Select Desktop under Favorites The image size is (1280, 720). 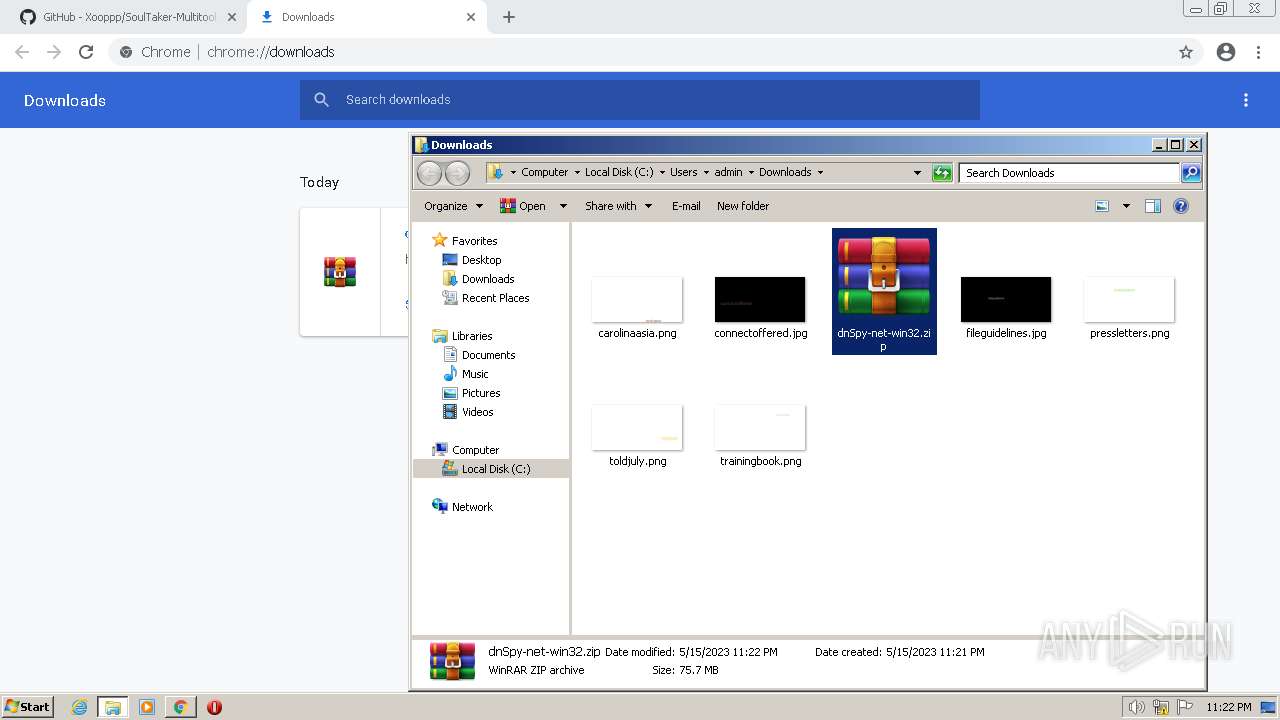click(481, 260)
